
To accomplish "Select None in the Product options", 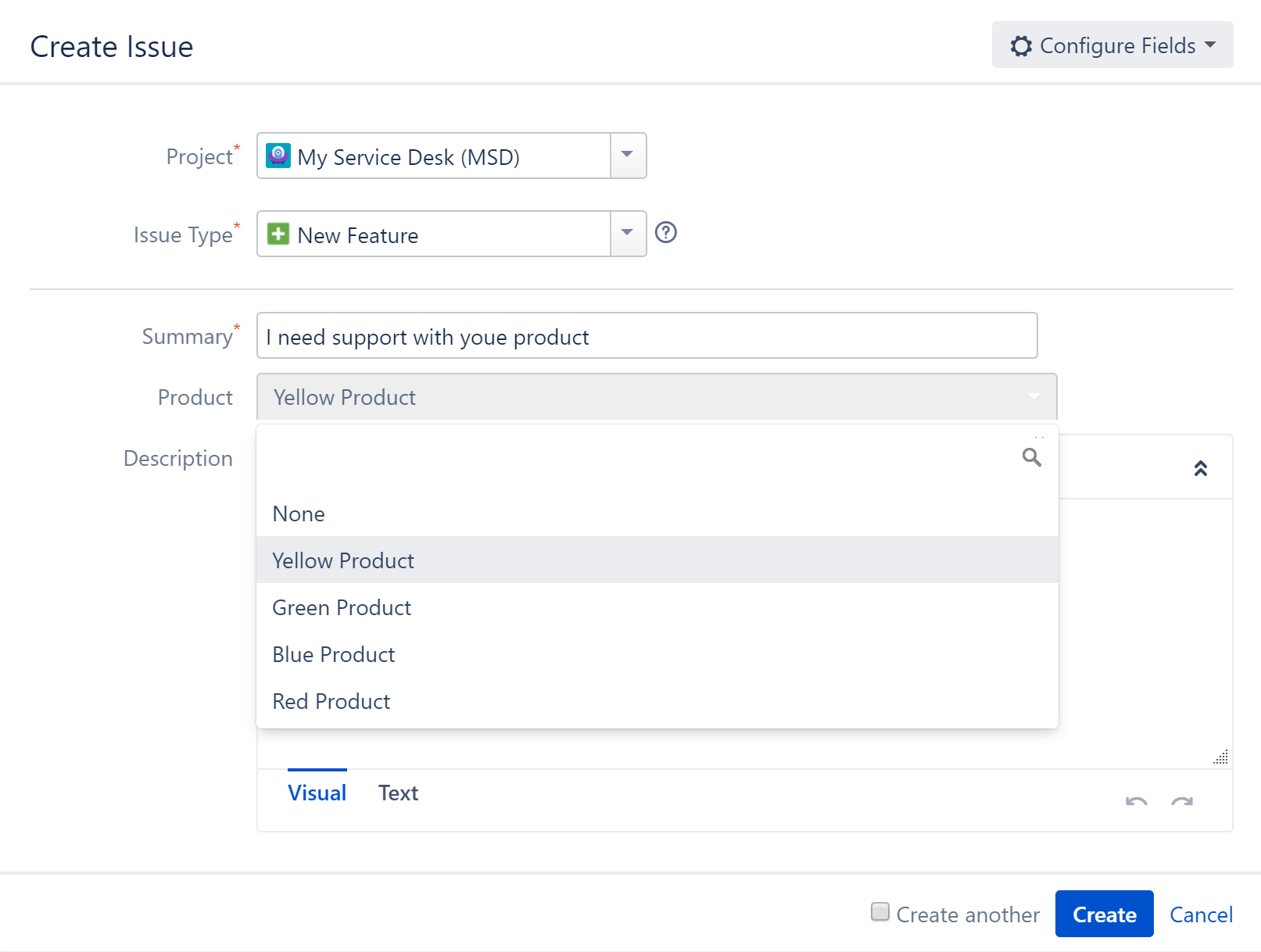I will [x=299, y=514].
